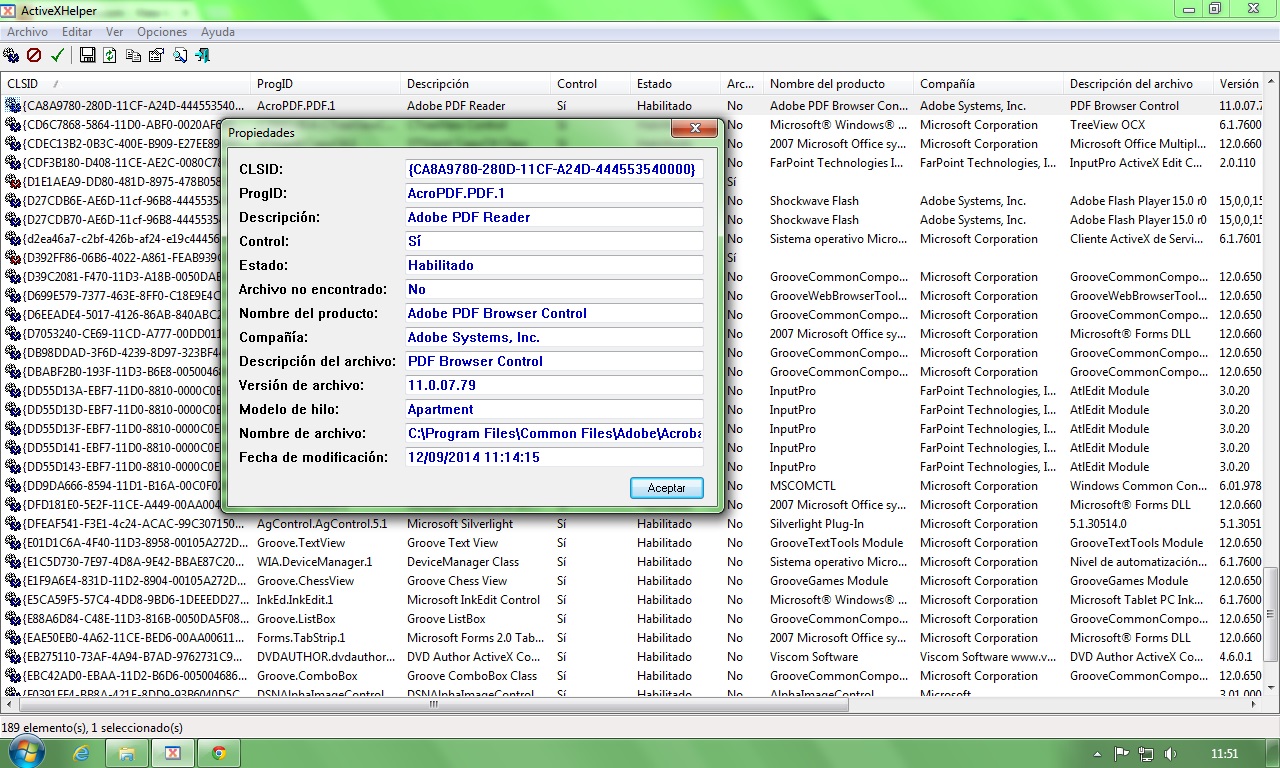This screenshot has width=1280, height=768.
Task: Click the Fecha de modificación value field
Action: click(x=553, y=457)
